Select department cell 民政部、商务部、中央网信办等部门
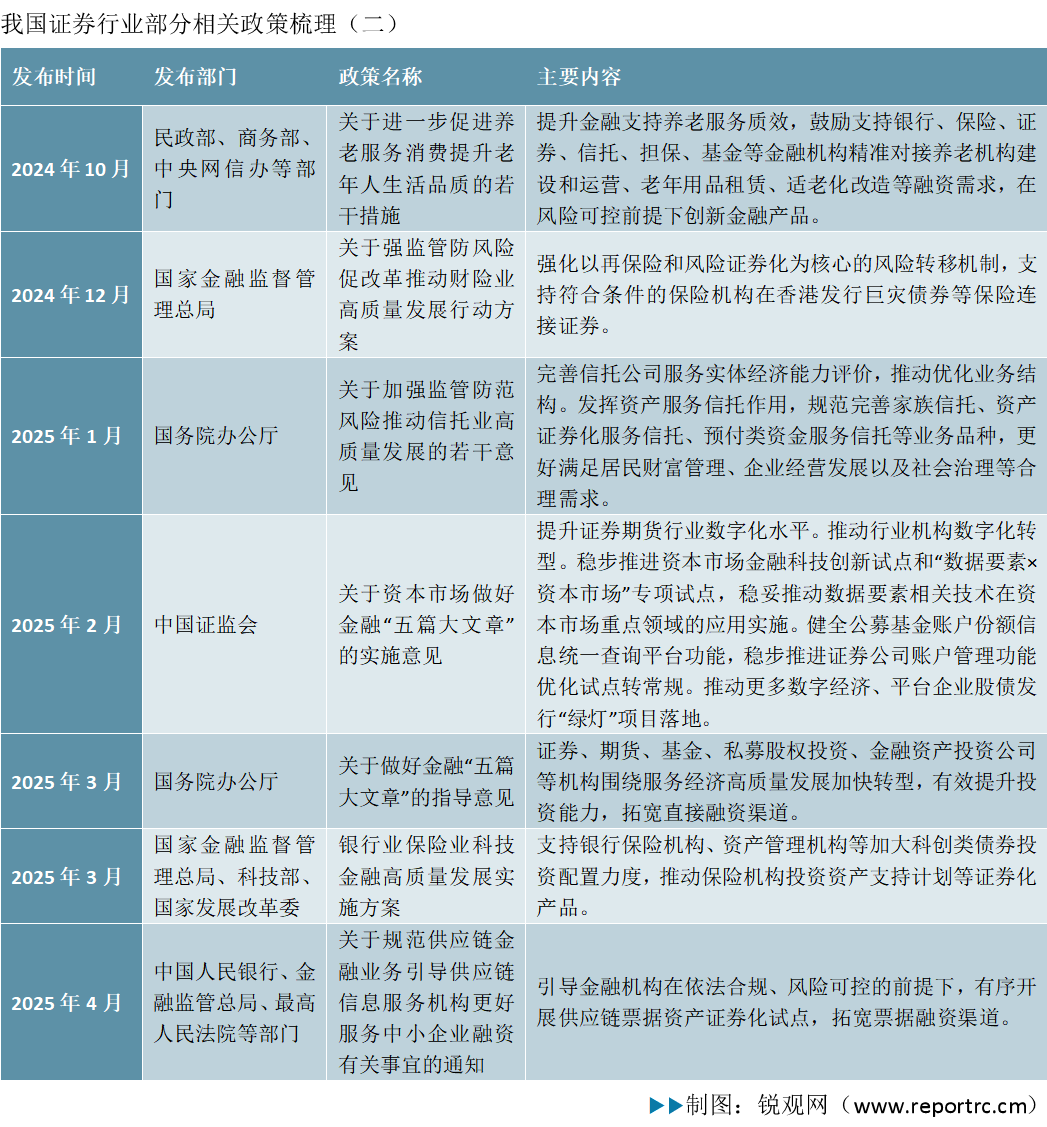Viewport: 1047px width, 1127px height. tap(234, 169)
